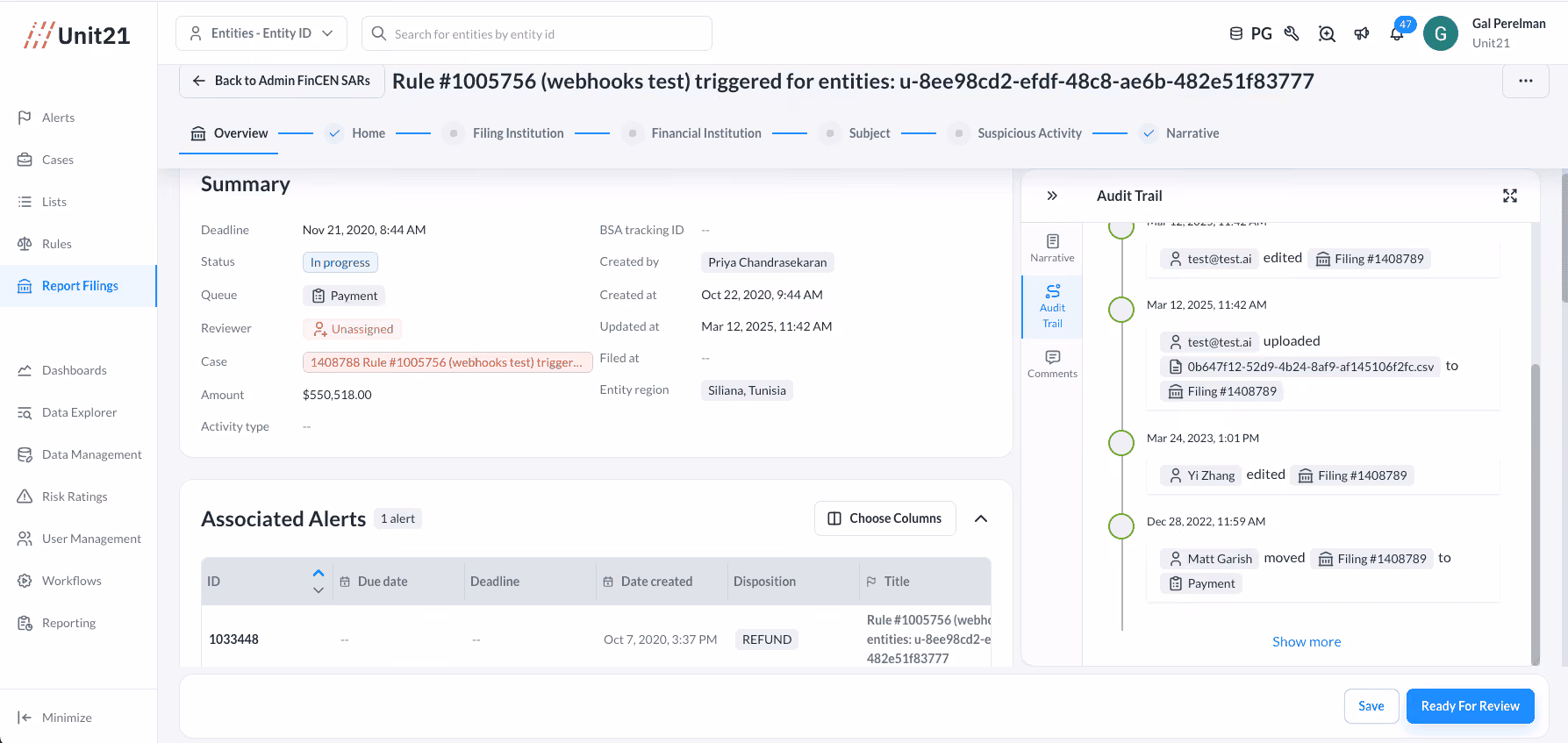Toggle sort order on the ID column
The width and height of the screenshot is (1568, 743).
click(319, 582)
